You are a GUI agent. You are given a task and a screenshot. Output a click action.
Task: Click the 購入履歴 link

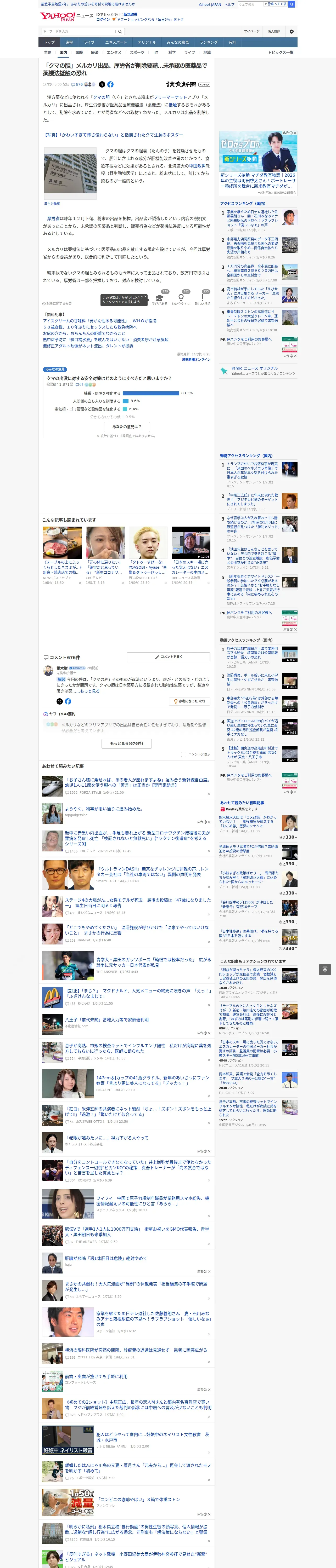[x=274, y=32]
